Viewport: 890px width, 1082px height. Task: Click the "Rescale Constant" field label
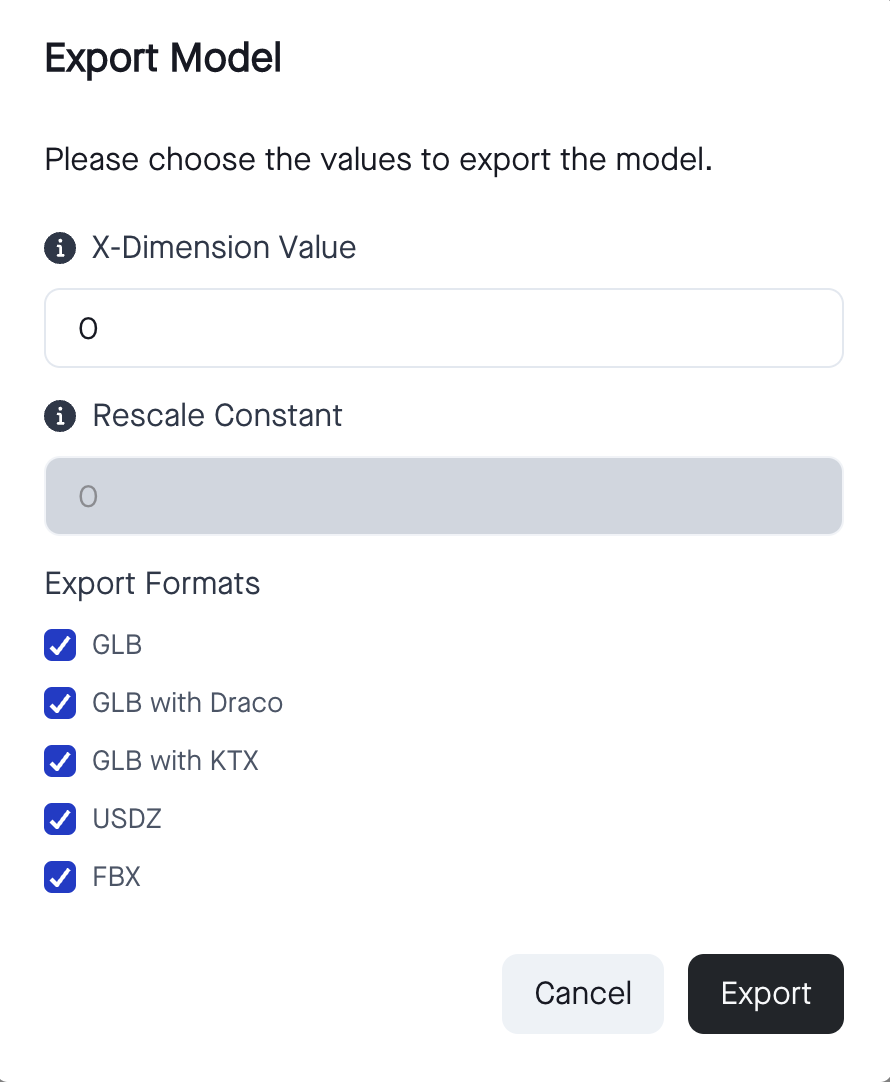click(x=217, y=415)
